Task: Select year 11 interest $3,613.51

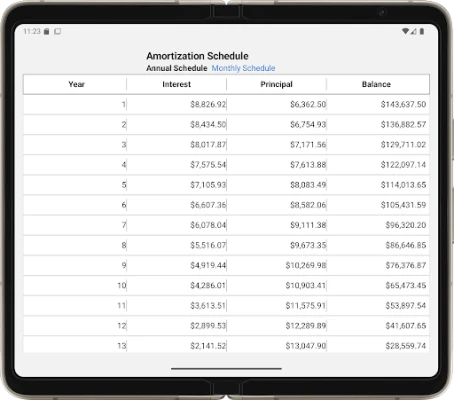Action: pos(208,305)
